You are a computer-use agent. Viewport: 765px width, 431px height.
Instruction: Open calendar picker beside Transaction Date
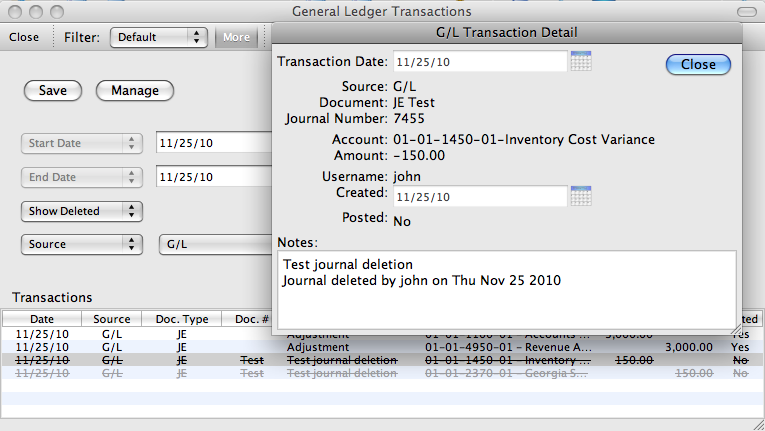pos(581,62)
